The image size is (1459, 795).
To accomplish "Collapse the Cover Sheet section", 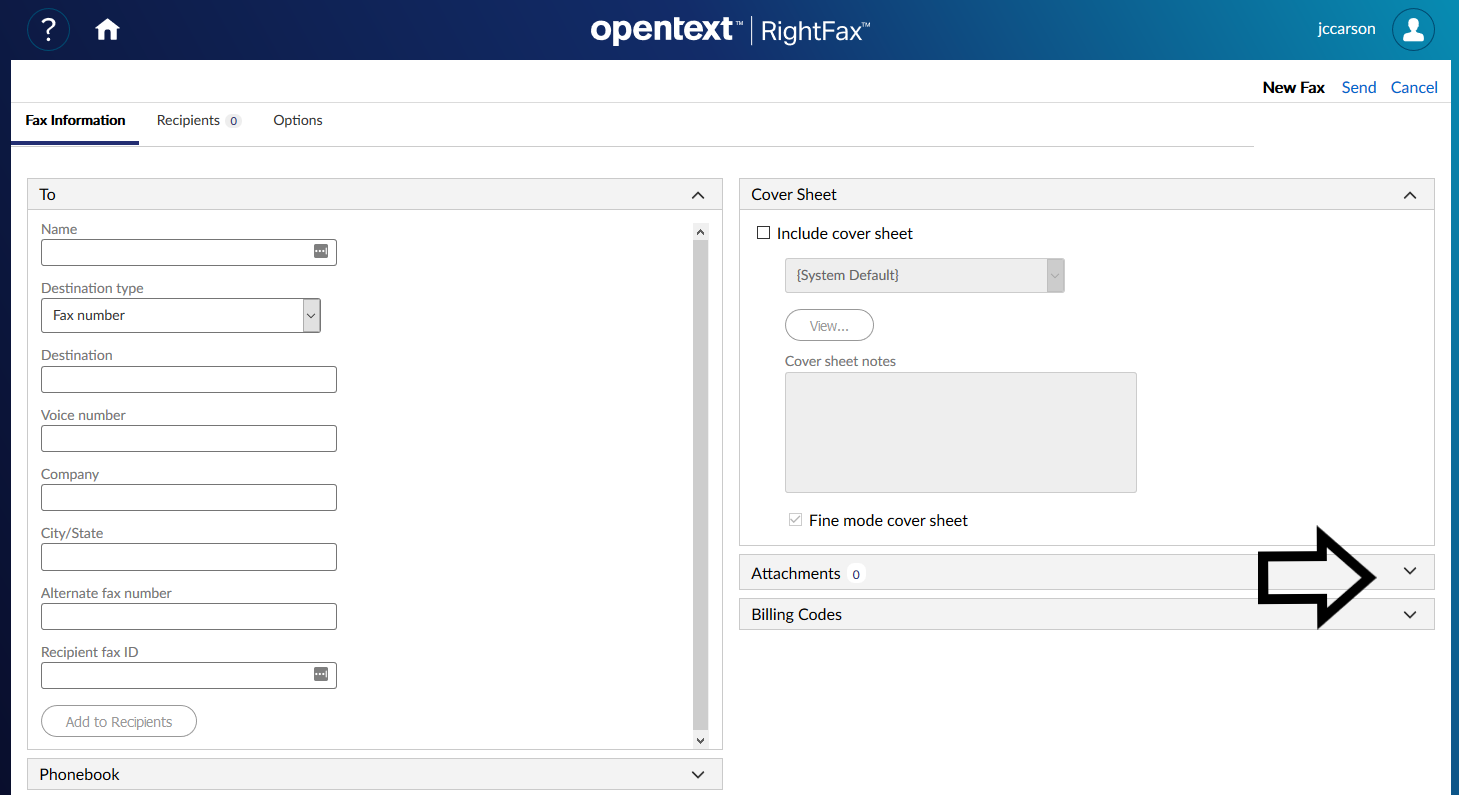I will point(1410,195).
